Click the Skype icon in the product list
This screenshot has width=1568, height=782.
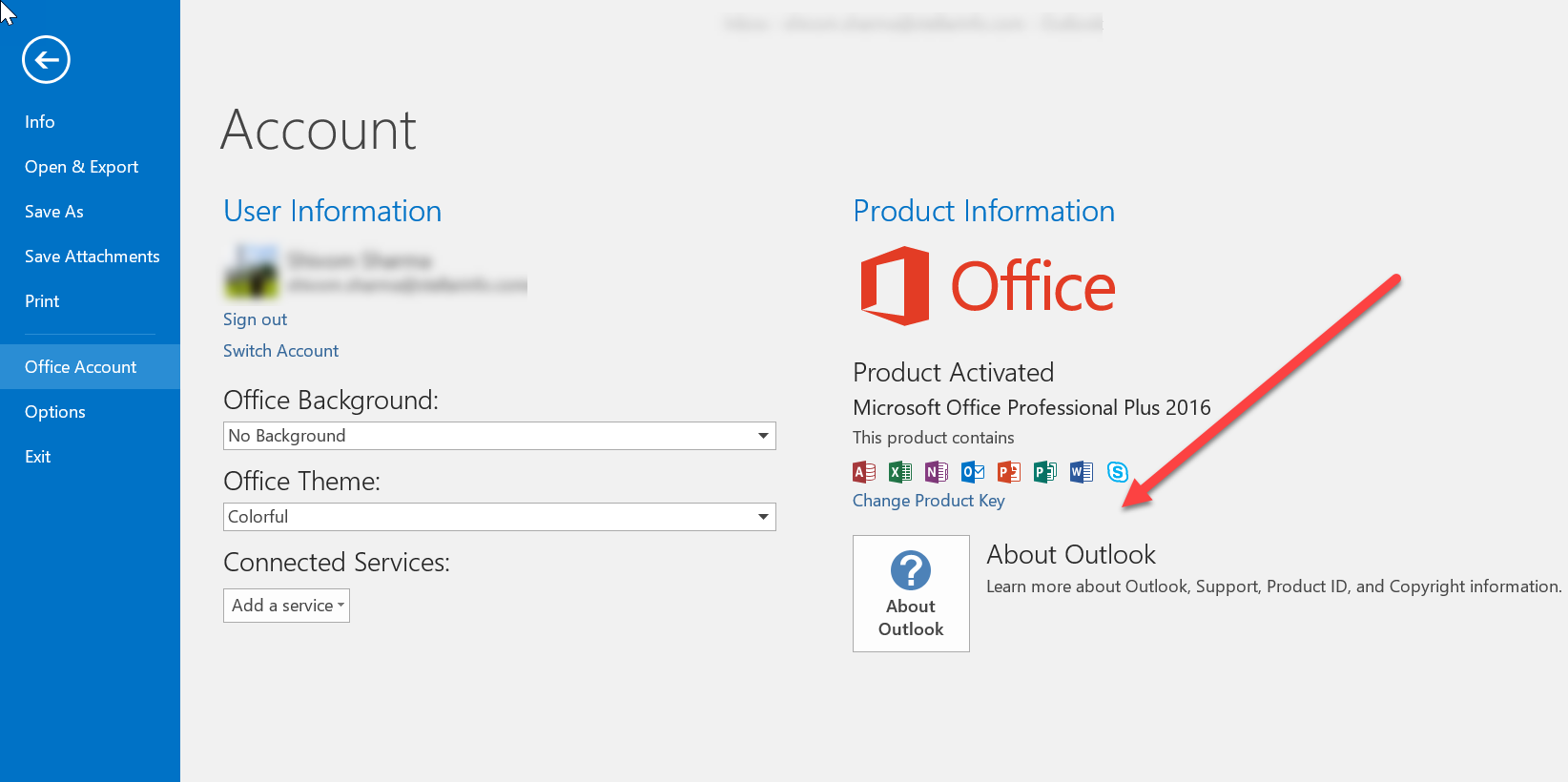pyautogui.click(x=1118, y=471)
